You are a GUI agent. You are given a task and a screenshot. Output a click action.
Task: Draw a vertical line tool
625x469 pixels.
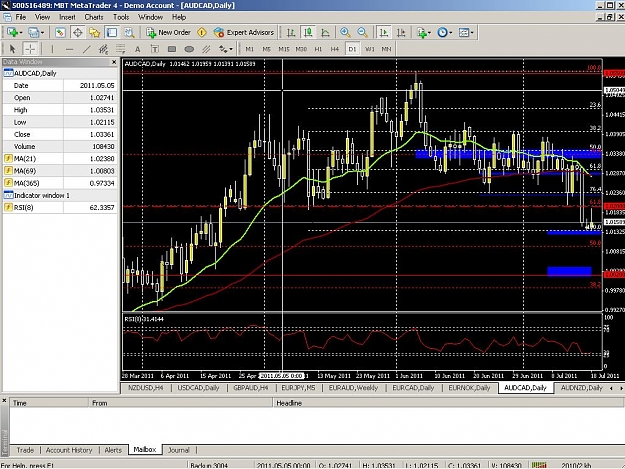(52, 49)
